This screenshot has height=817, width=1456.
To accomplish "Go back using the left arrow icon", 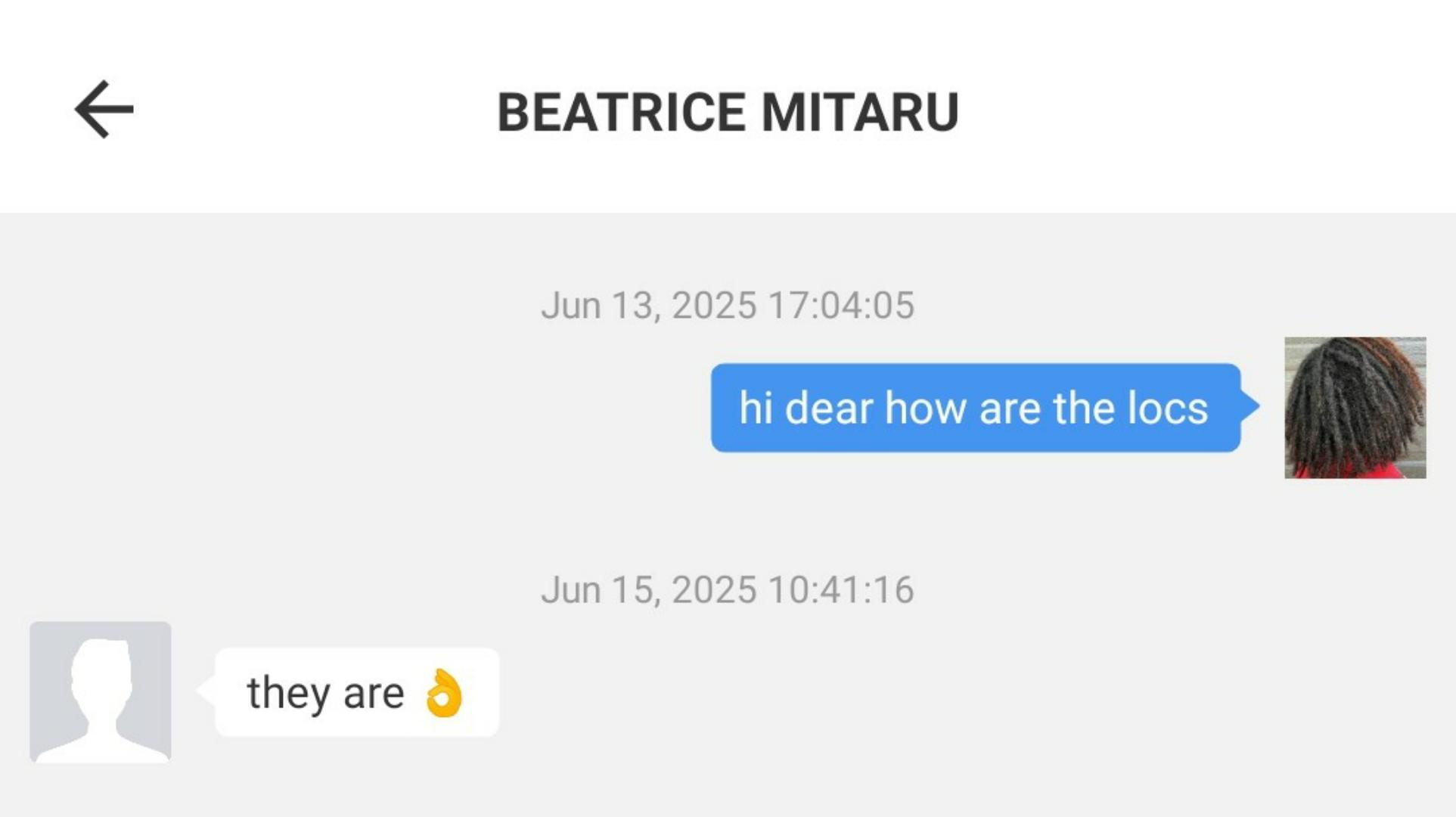I will click(104, 110).
